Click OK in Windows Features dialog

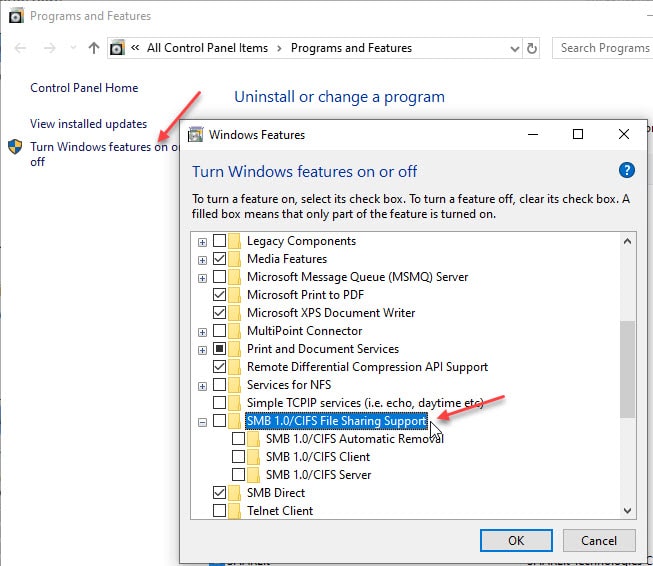click(x=516, y=541)
